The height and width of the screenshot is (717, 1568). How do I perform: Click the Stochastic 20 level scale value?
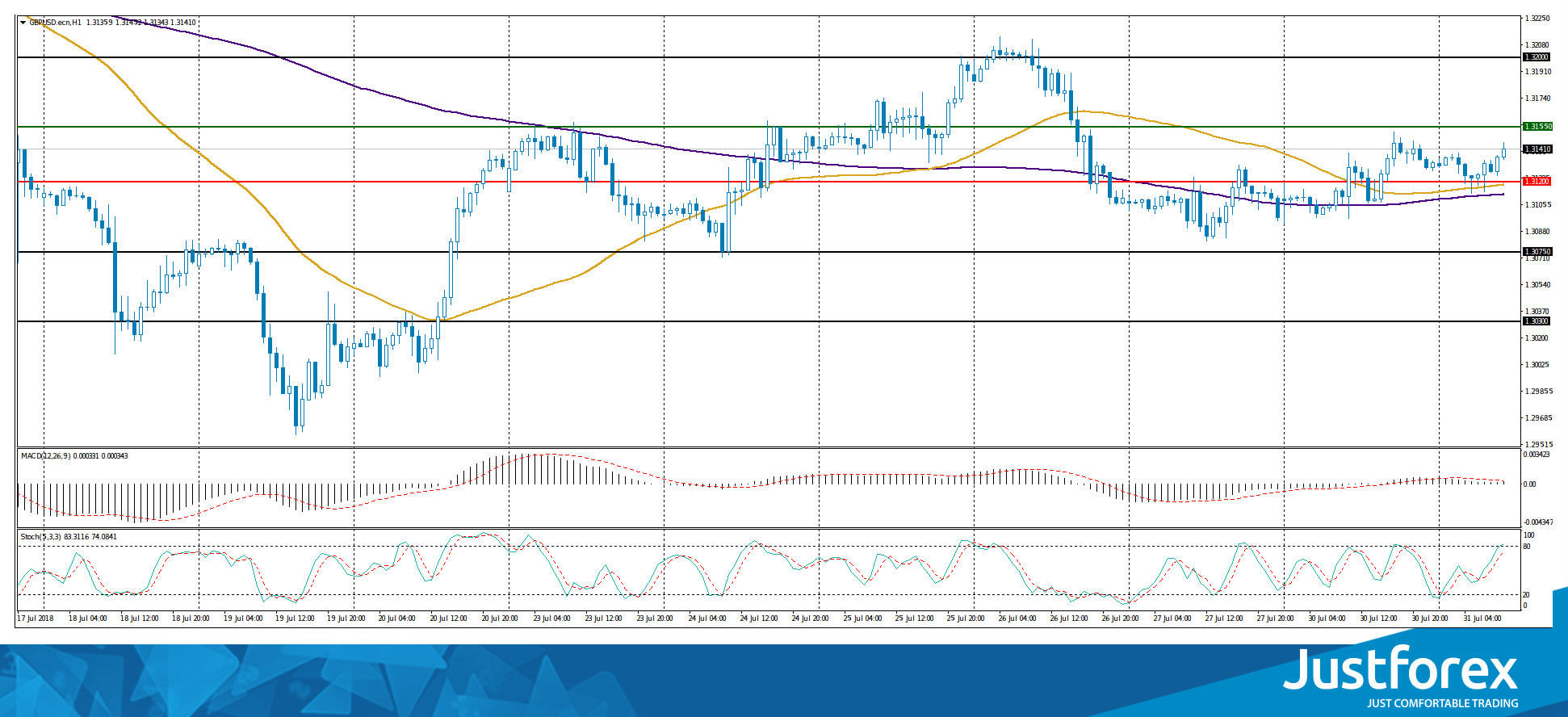click(1526, 595)
